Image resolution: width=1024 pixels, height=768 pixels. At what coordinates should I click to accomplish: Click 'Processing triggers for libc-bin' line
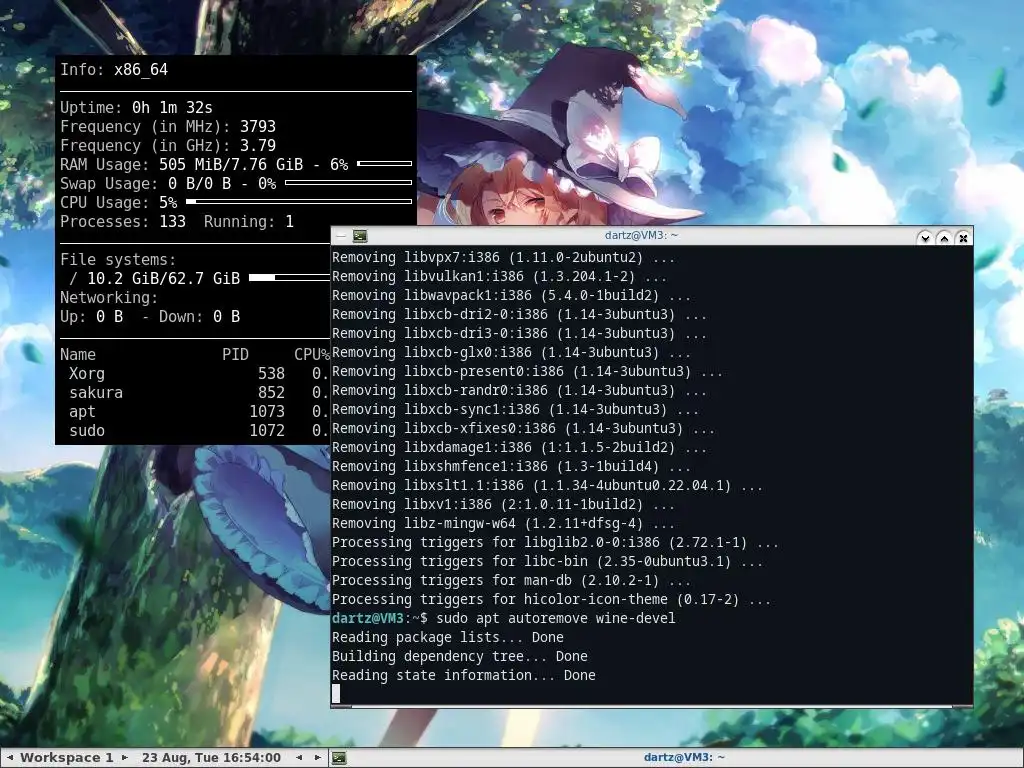click(547, 561)
